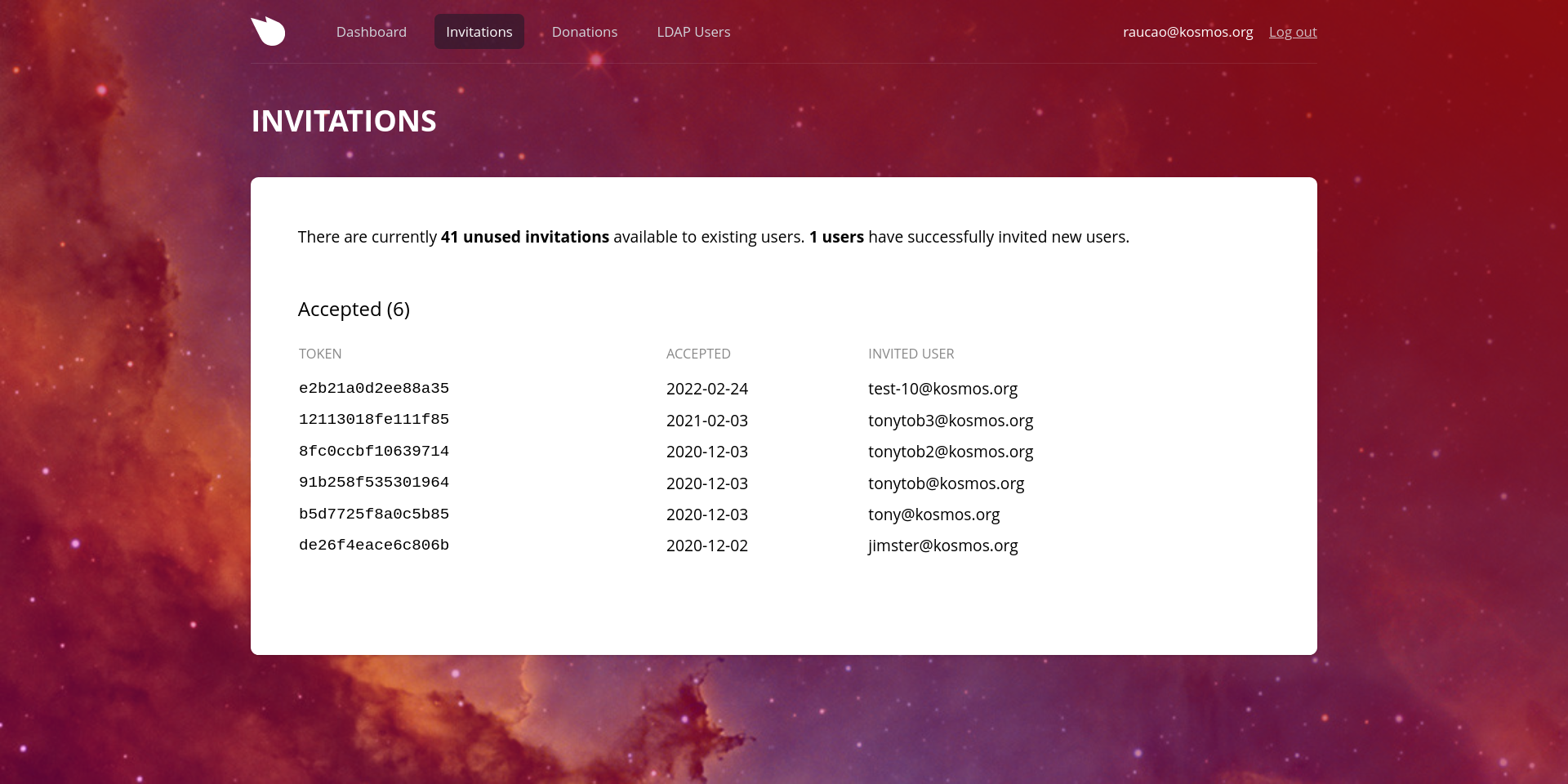
Task: Click the Kosmos logo icon
Action: (x=268, y=31)
